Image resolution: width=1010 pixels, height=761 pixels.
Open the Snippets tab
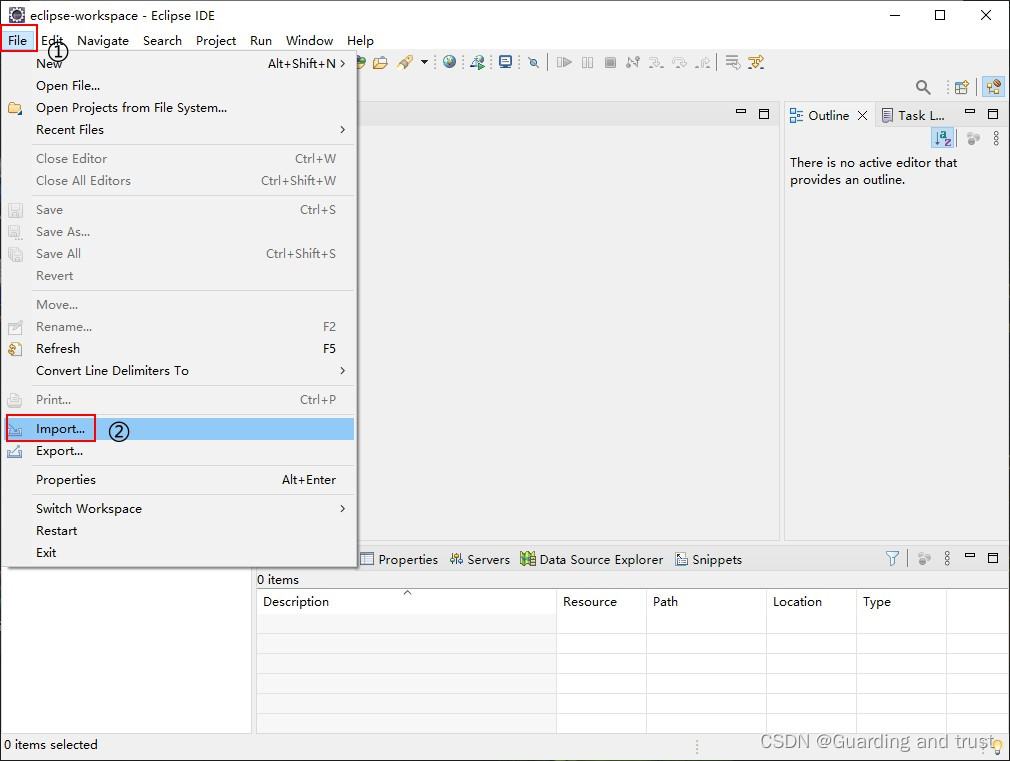click(x=709, y=559)
